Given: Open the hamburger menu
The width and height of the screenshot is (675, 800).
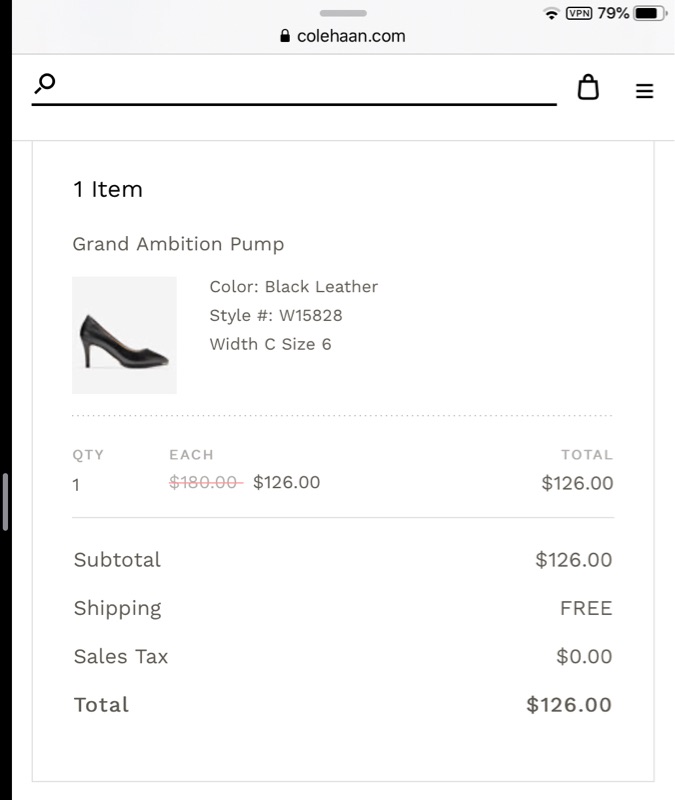Looking at the screenshot, I should tap(644, 91).
